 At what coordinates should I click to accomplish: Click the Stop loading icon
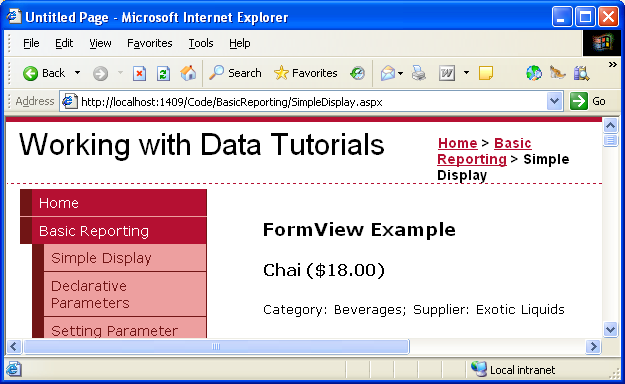[139, 73]
